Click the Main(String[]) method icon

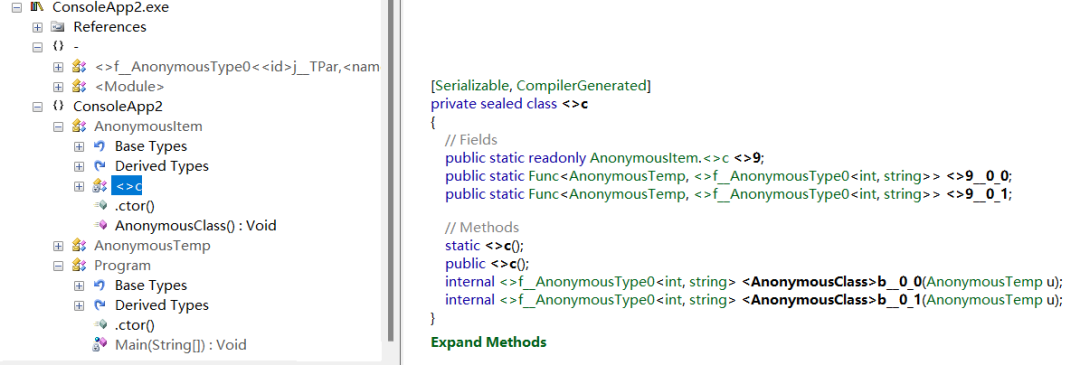(100, 344)
